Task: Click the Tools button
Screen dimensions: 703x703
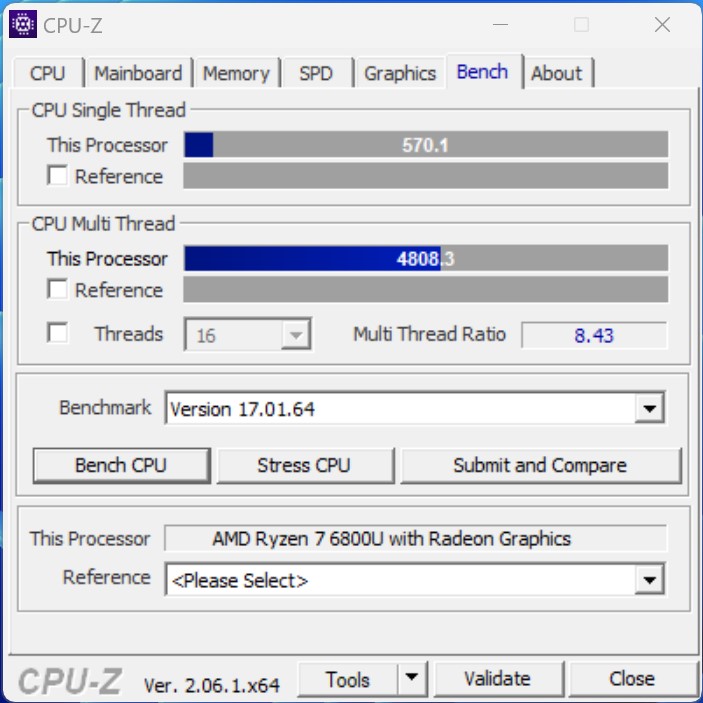Action: (347, 678)
